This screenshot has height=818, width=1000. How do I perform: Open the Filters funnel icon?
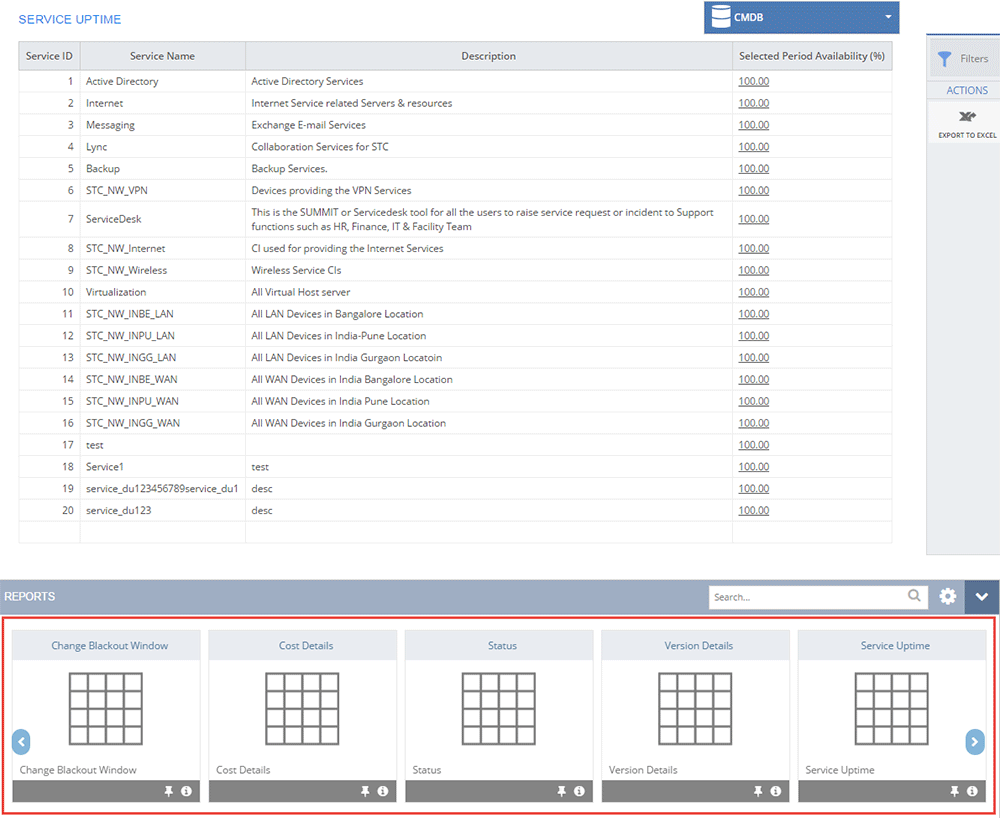pyautogui.click(x=945, y=59)
